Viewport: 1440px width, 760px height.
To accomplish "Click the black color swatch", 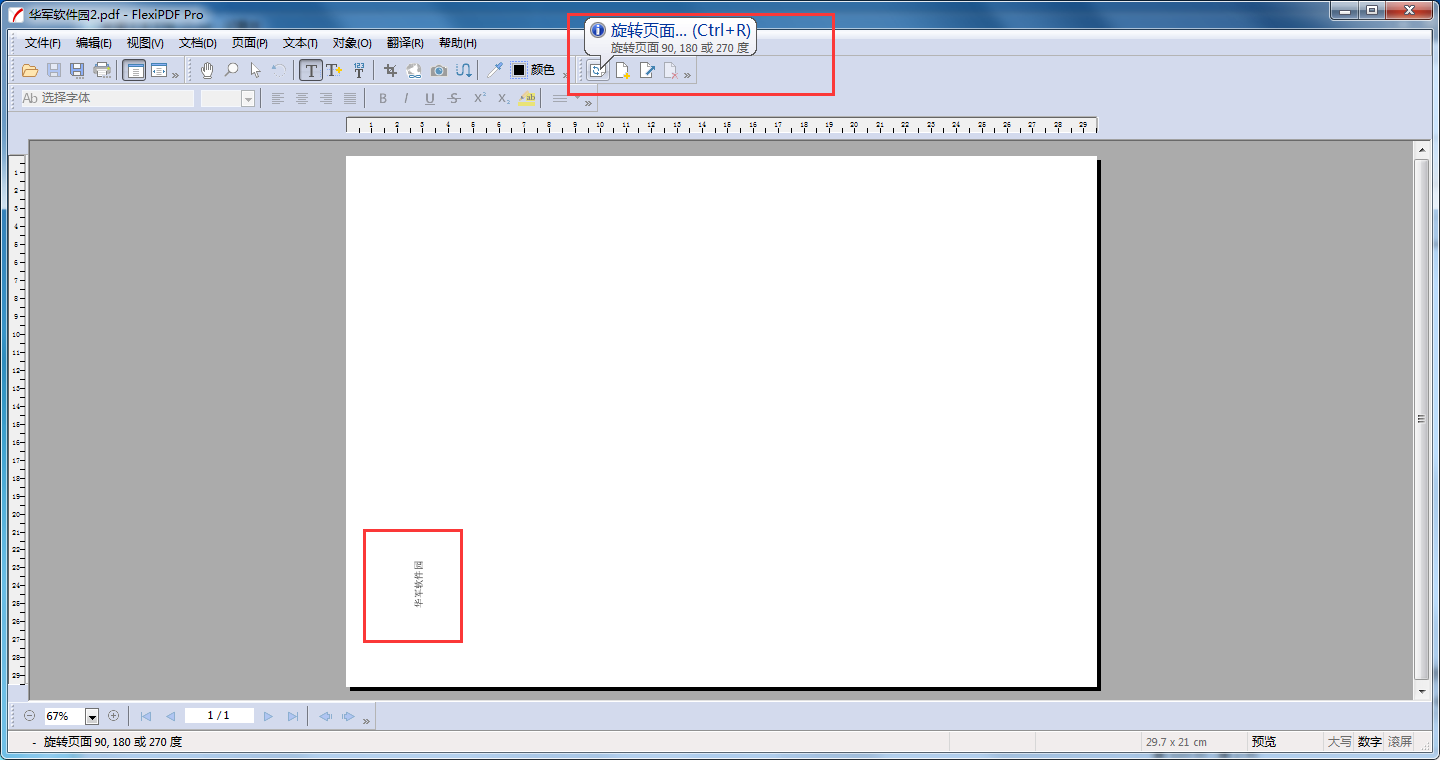I will pos(519,70).
